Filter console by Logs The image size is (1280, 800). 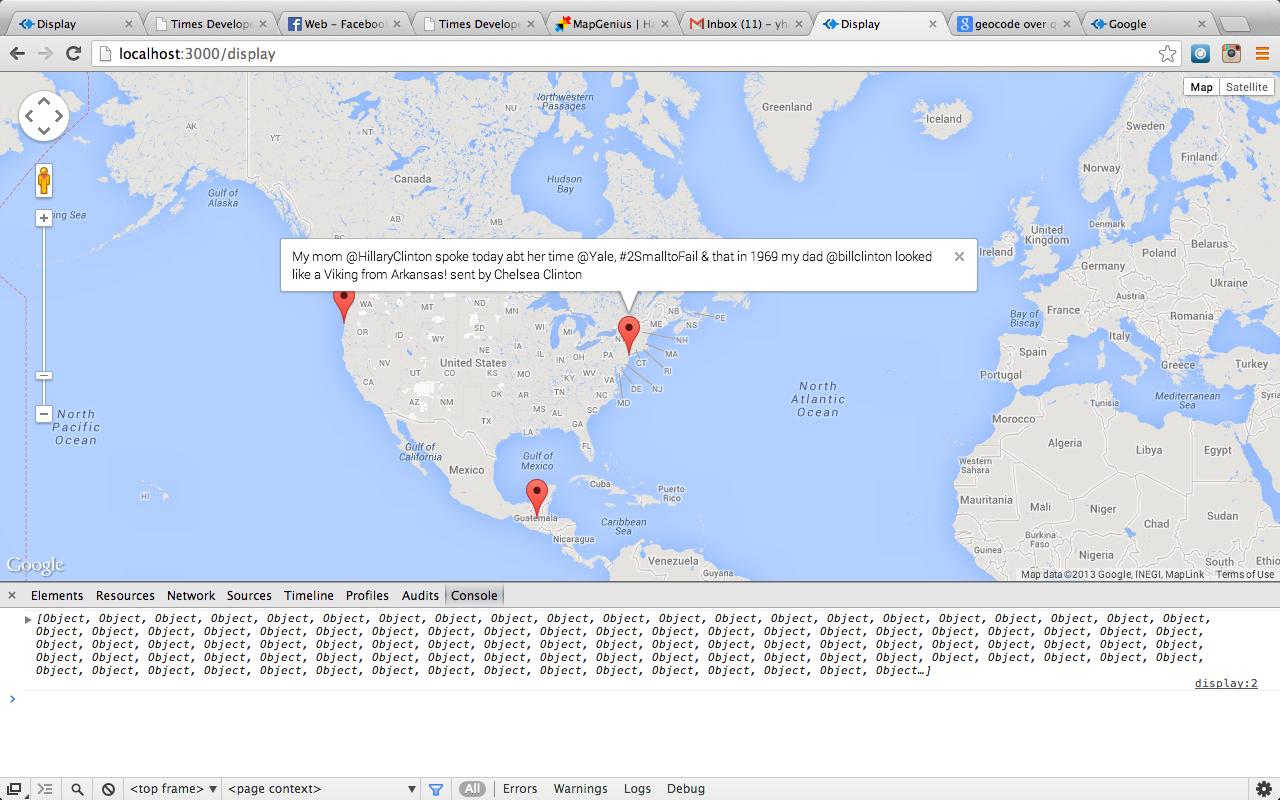tap(637, 789)
